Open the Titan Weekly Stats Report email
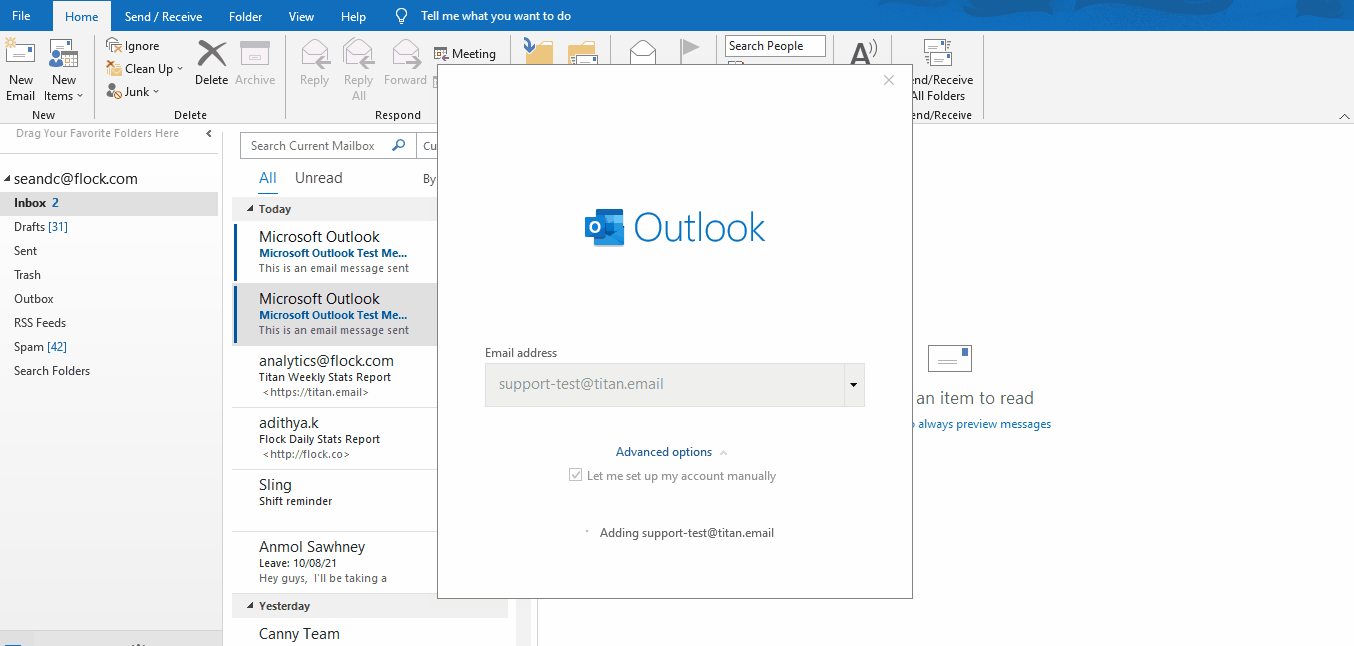The image size is (1354, 646). [336, 377]
